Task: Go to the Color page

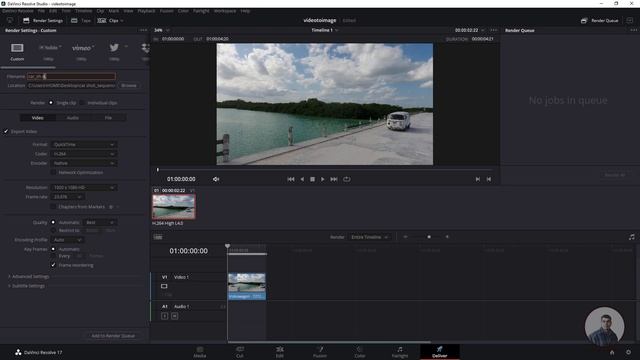Action: click(360, 352)
